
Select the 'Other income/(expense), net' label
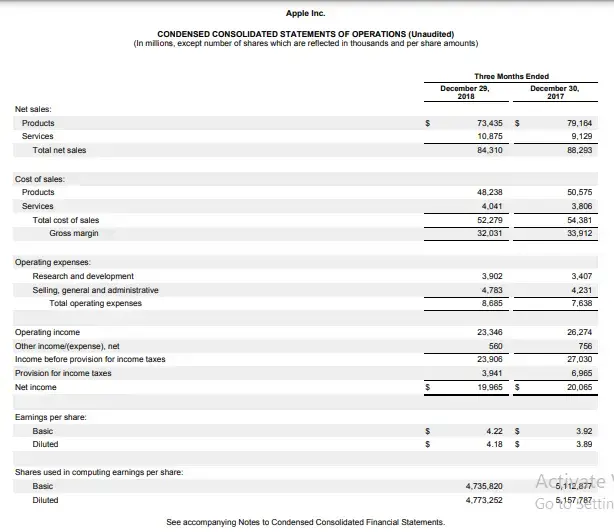pos(67,346)
